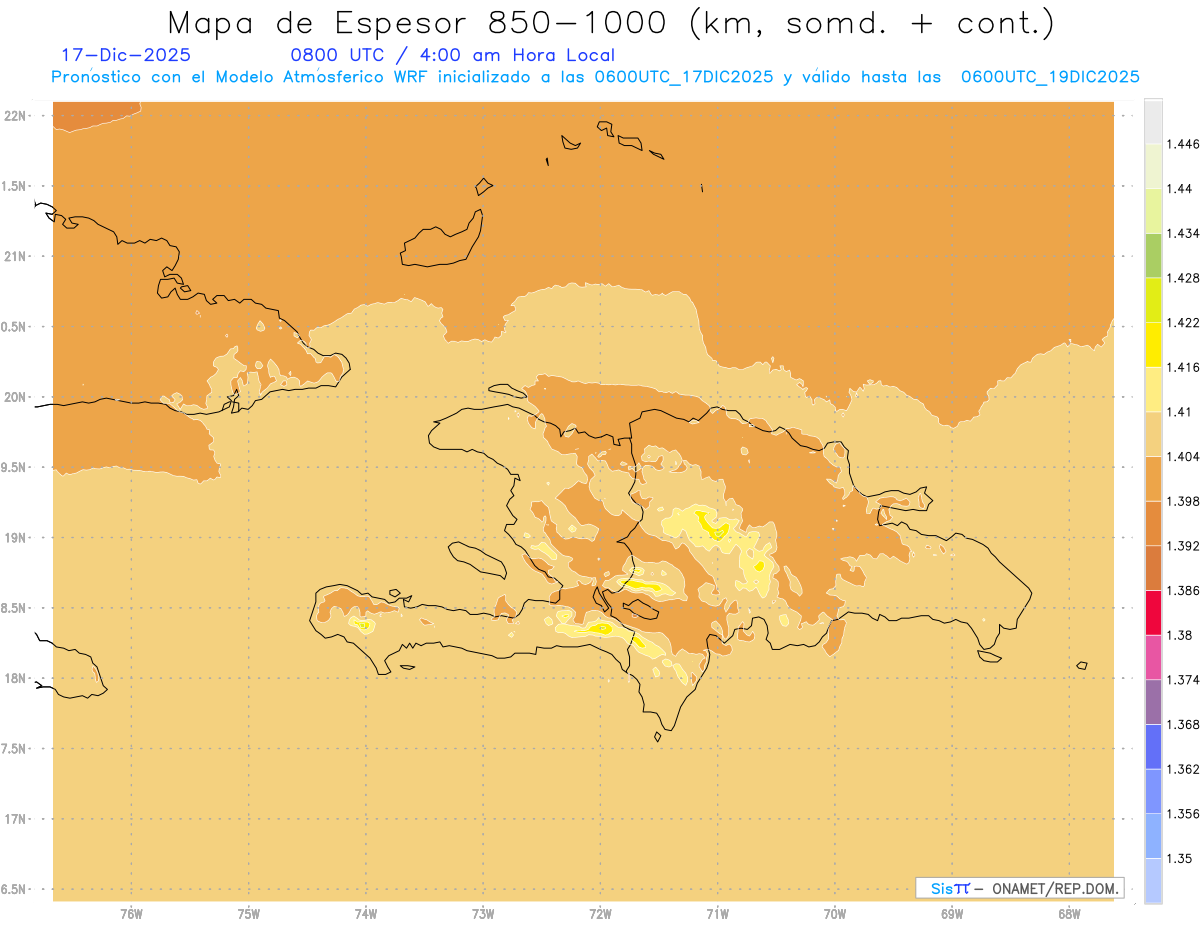
Task: Select the green color band between 1.428 and 1.434
Action: point(1153,255)
